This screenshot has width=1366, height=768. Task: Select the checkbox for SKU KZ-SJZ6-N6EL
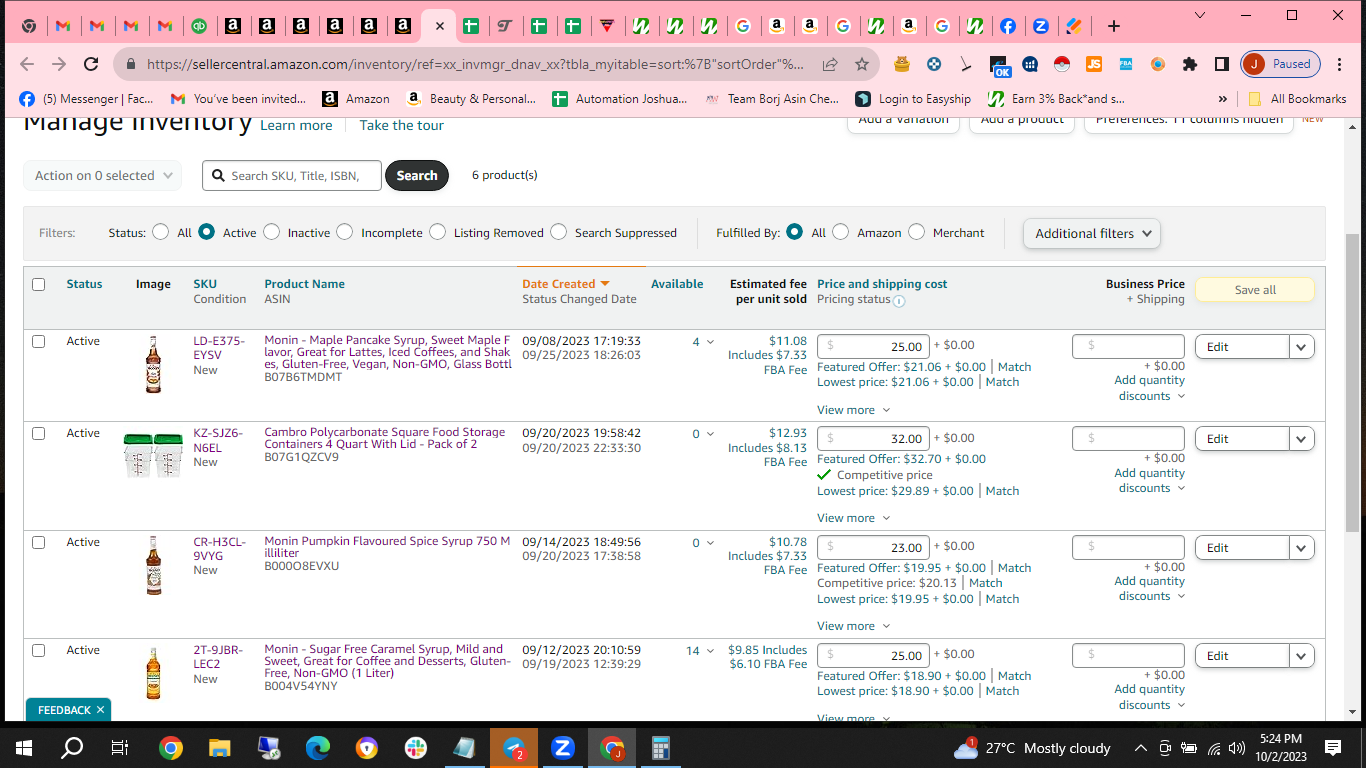coord(39,433)
